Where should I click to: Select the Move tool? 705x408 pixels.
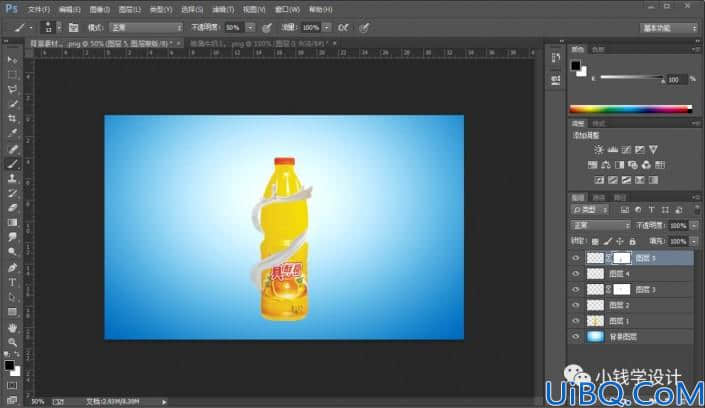point(12,60)
